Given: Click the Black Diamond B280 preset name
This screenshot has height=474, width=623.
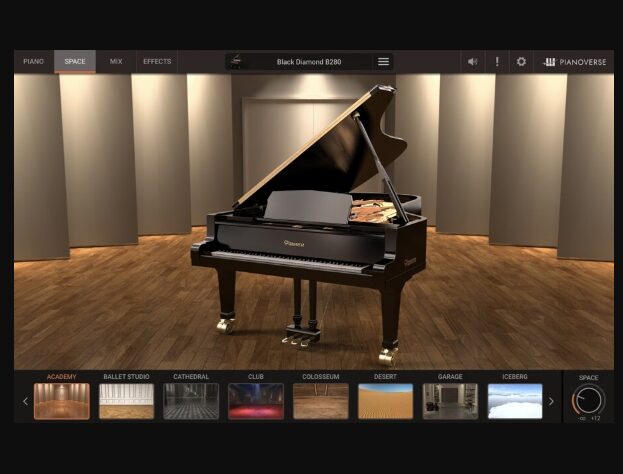Looking at the screenshot, I should click(308, 62).
